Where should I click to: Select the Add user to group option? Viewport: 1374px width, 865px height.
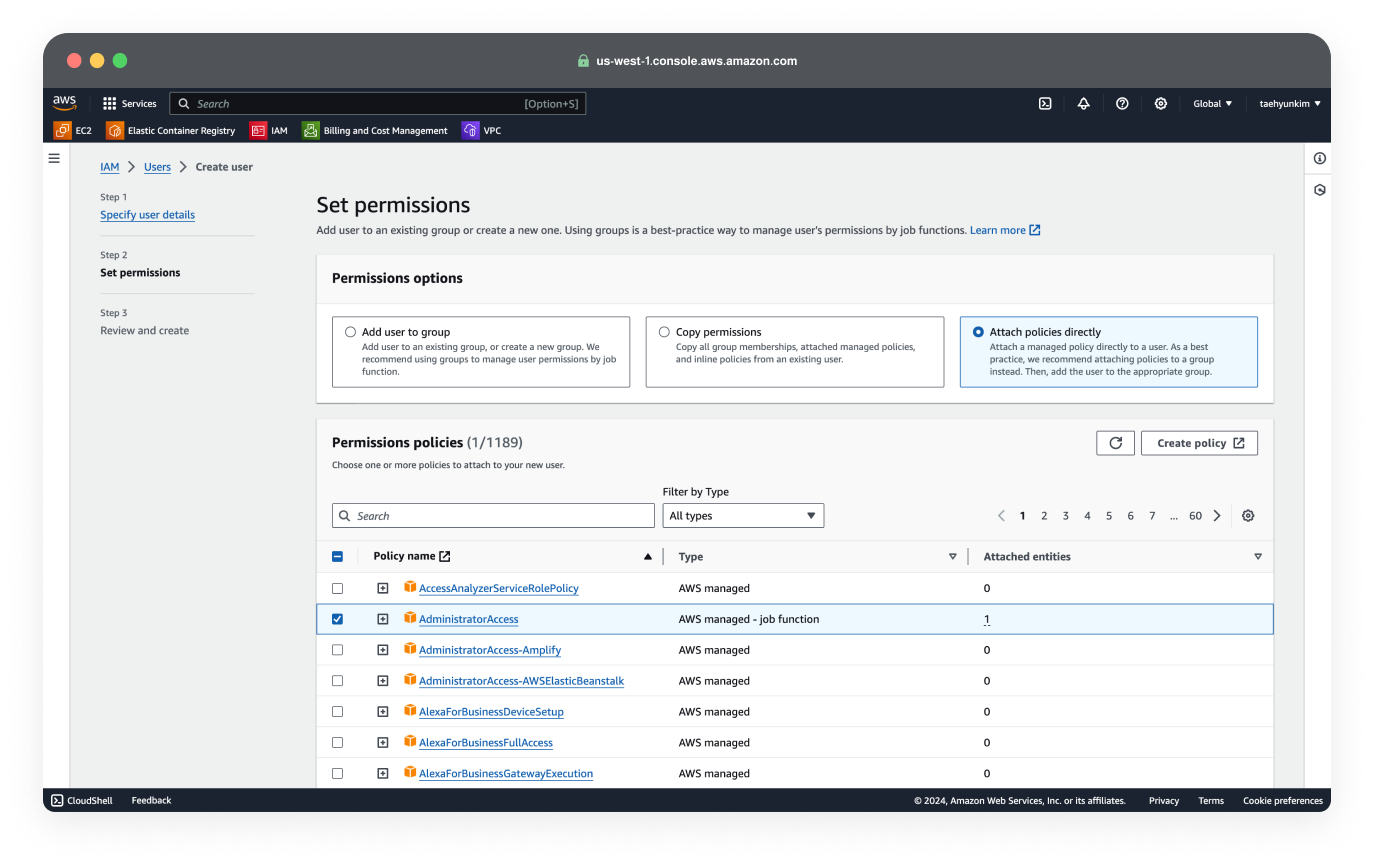[351, 331]
